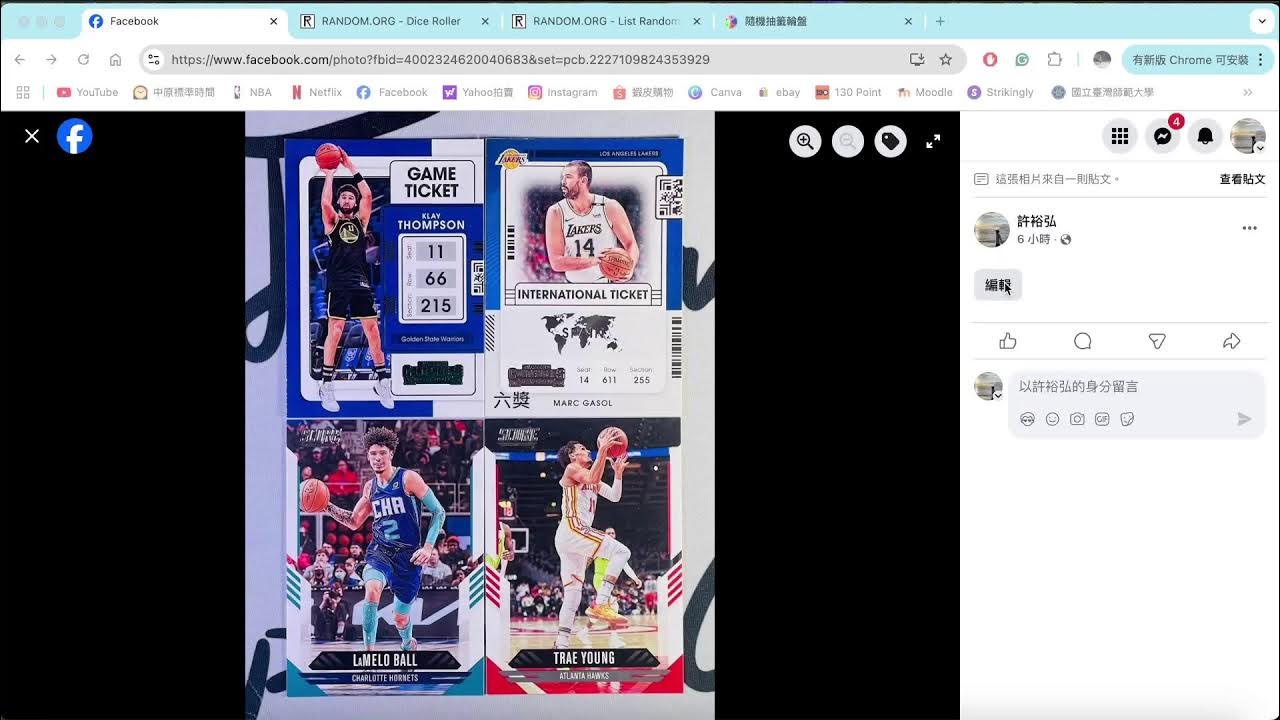Viewport: 1280px width, 720px height.
Task: Open the Chrome profile avatar
Action: 1102,60
